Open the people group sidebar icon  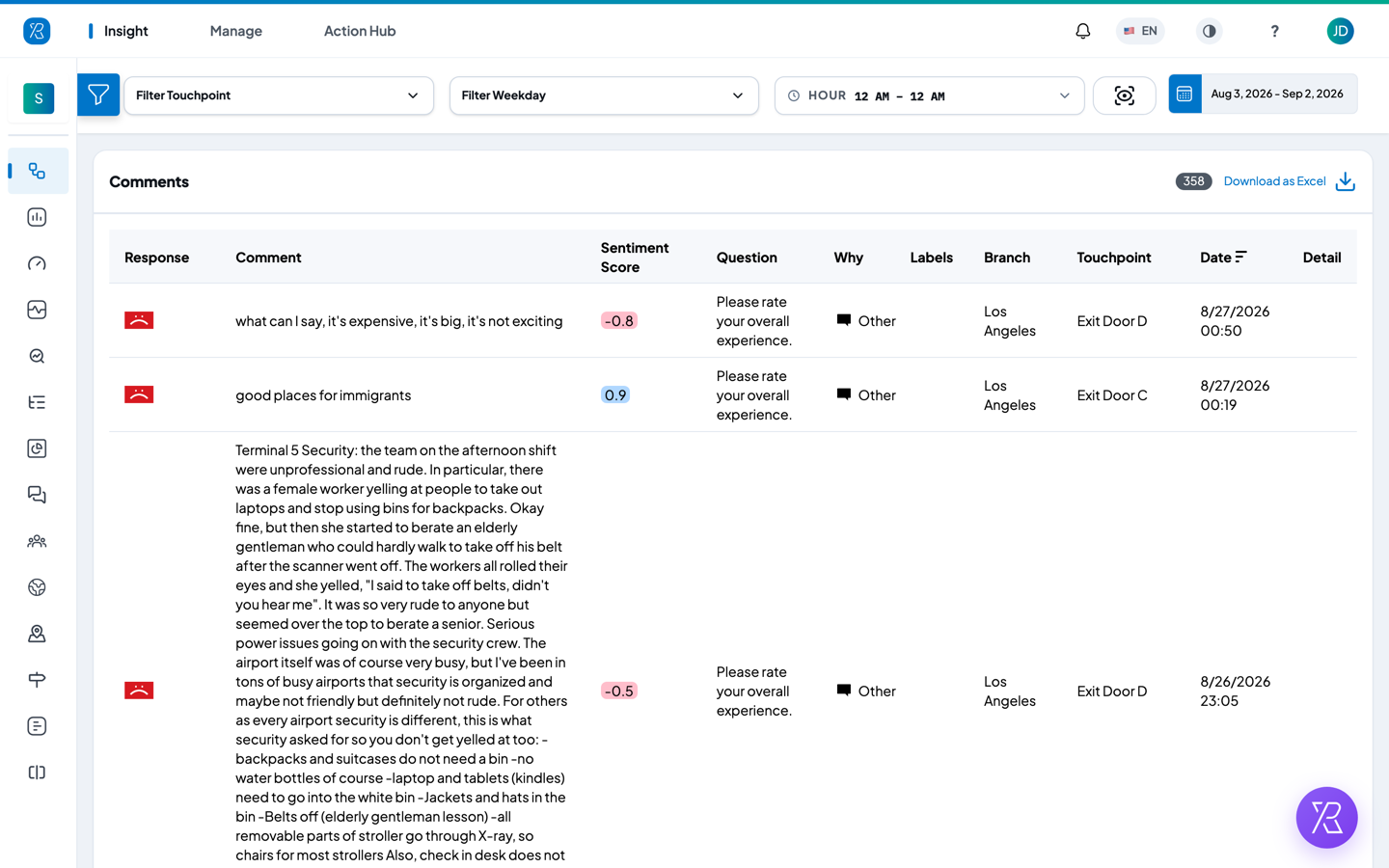pyautogui.click(x=38, y=541)
